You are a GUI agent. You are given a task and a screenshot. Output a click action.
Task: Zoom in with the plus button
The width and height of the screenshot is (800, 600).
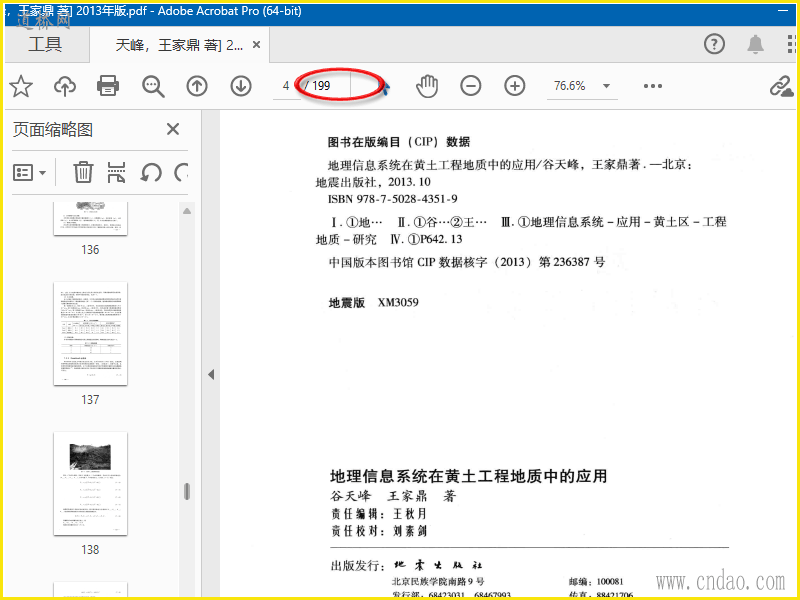pyautogui.click(x=515, y=86)
